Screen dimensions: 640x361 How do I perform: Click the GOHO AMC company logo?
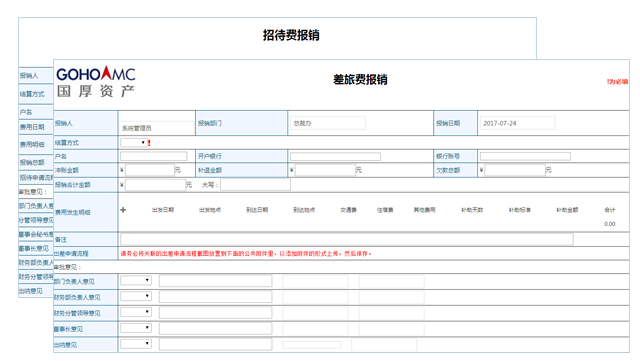(96, 82)
